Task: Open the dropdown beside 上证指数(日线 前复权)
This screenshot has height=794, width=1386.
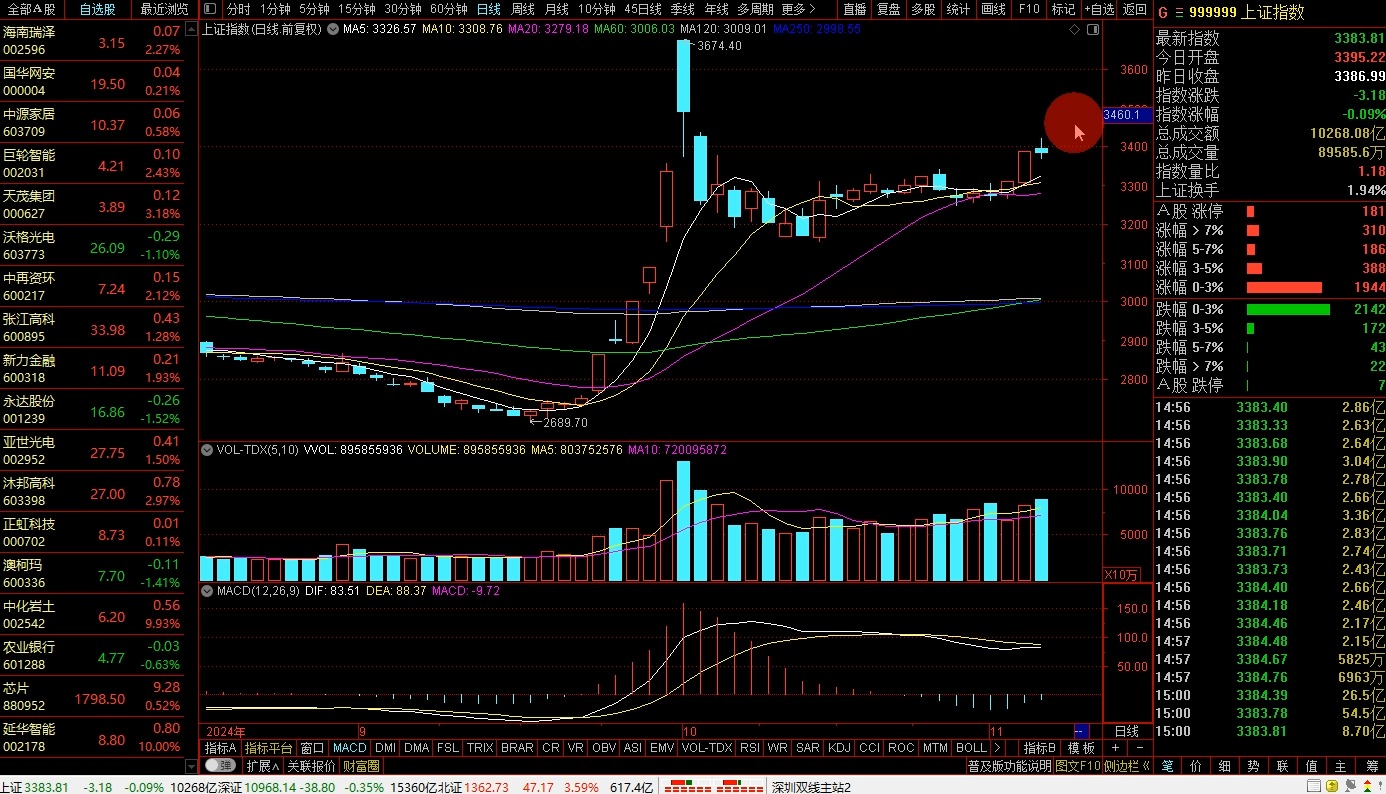Action: coord(332,29)
